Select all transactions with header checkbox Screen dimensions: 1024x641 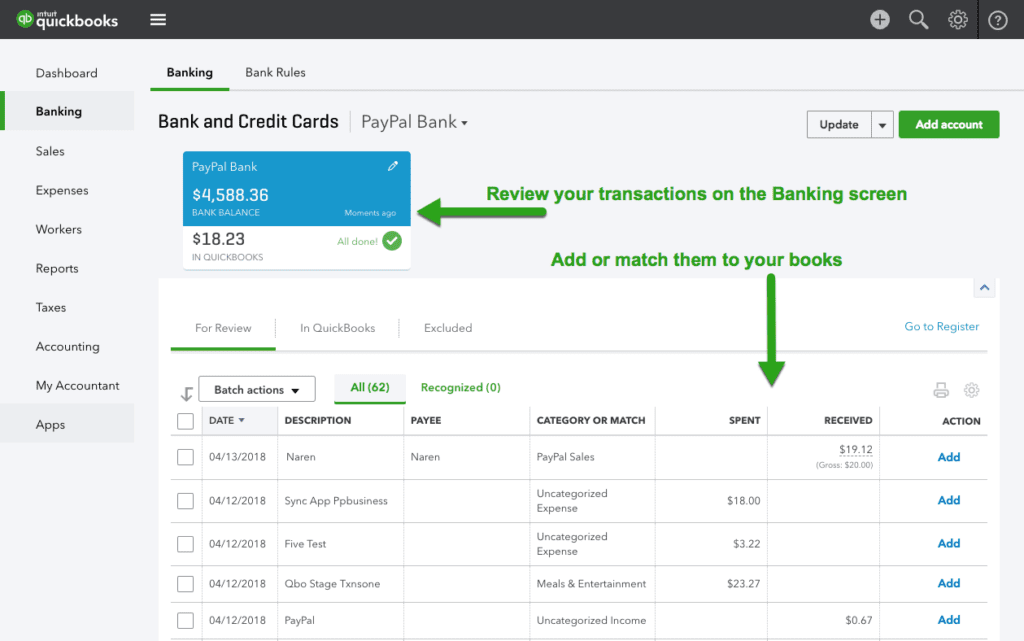pos(185,421)
